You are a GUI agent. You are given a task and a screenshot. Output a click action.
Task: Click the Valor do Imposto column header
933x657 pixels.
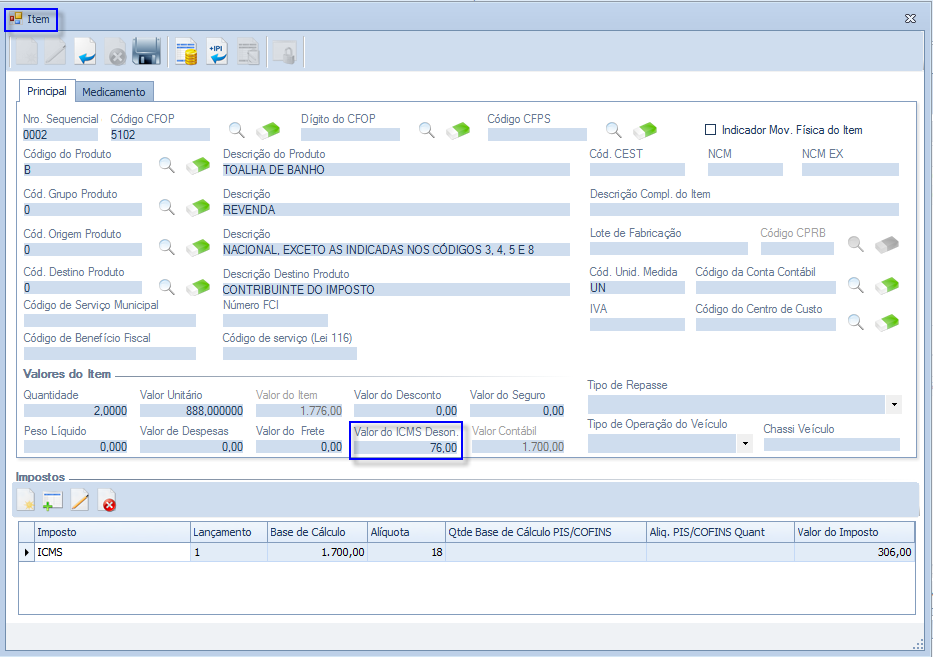tap(854, 532)
